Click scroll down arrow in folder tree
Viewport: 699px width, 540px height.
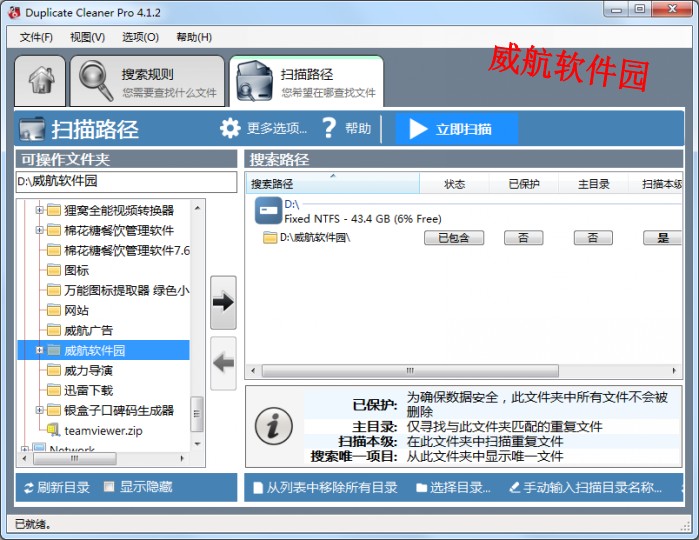click(197, 444)
